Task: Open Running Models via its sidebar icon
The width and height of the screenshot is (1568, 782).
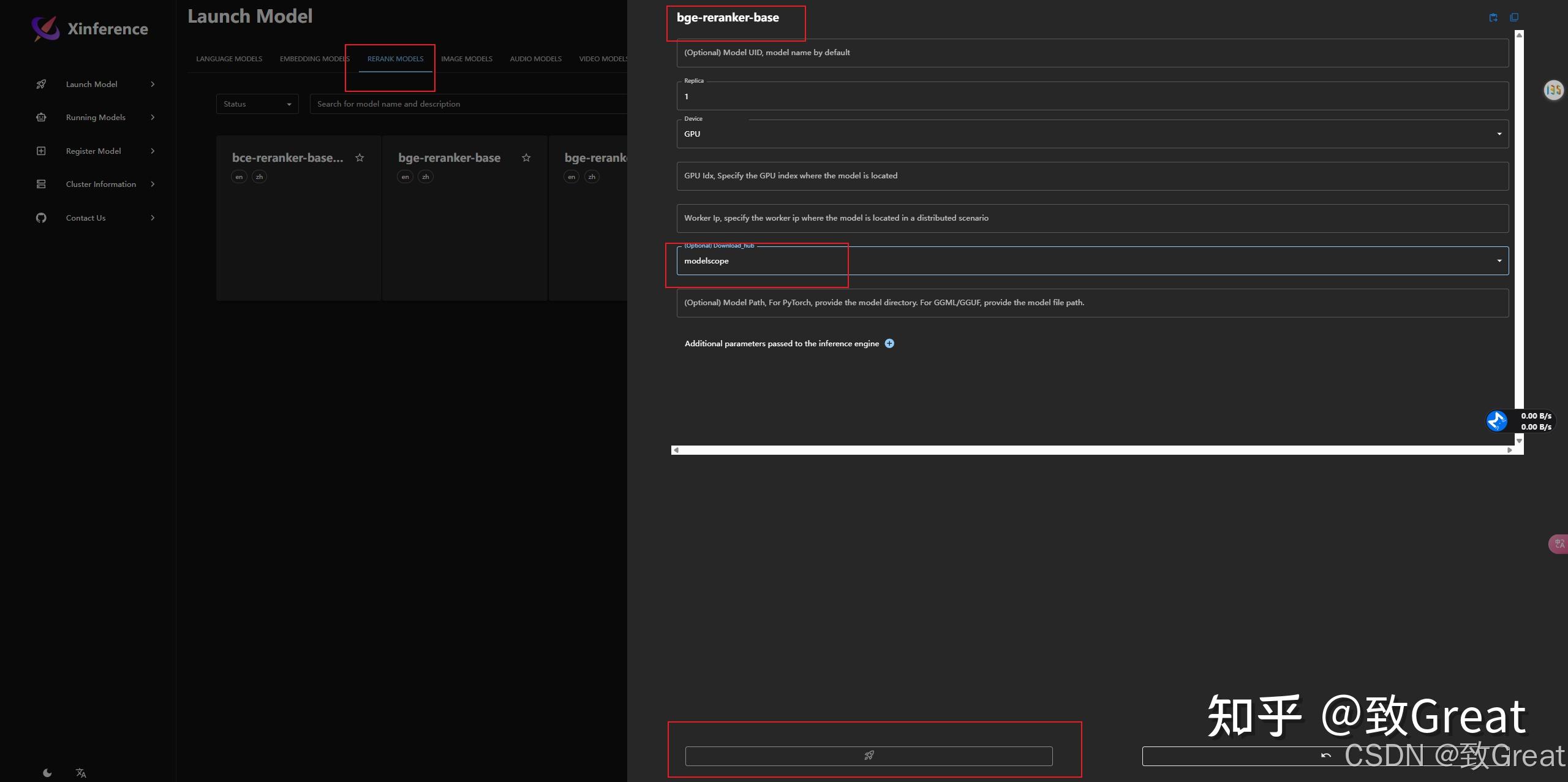Action: pos(40,117)
